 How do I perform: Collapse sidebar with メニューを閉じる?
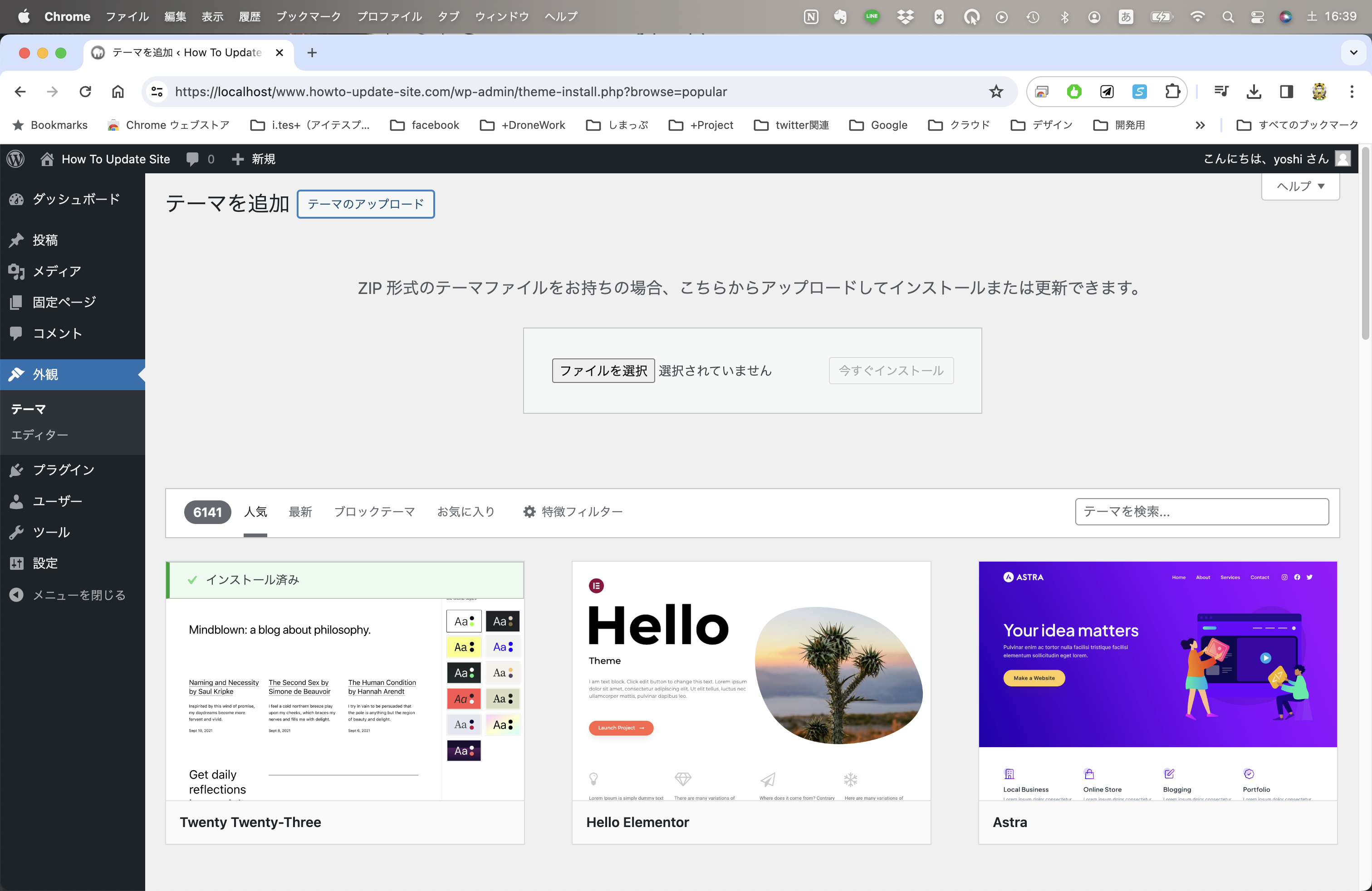(73, 595)
